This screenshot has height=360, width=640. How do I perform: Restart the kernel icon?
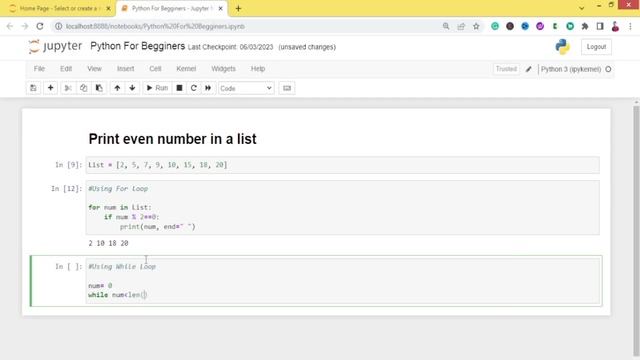[194, 88]
